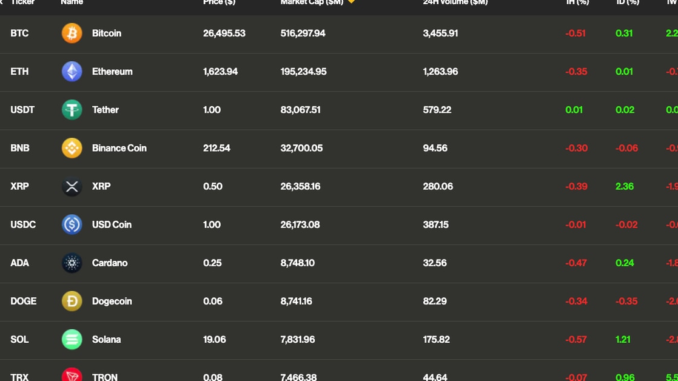Sort by Market Cap column arrow

352,2
